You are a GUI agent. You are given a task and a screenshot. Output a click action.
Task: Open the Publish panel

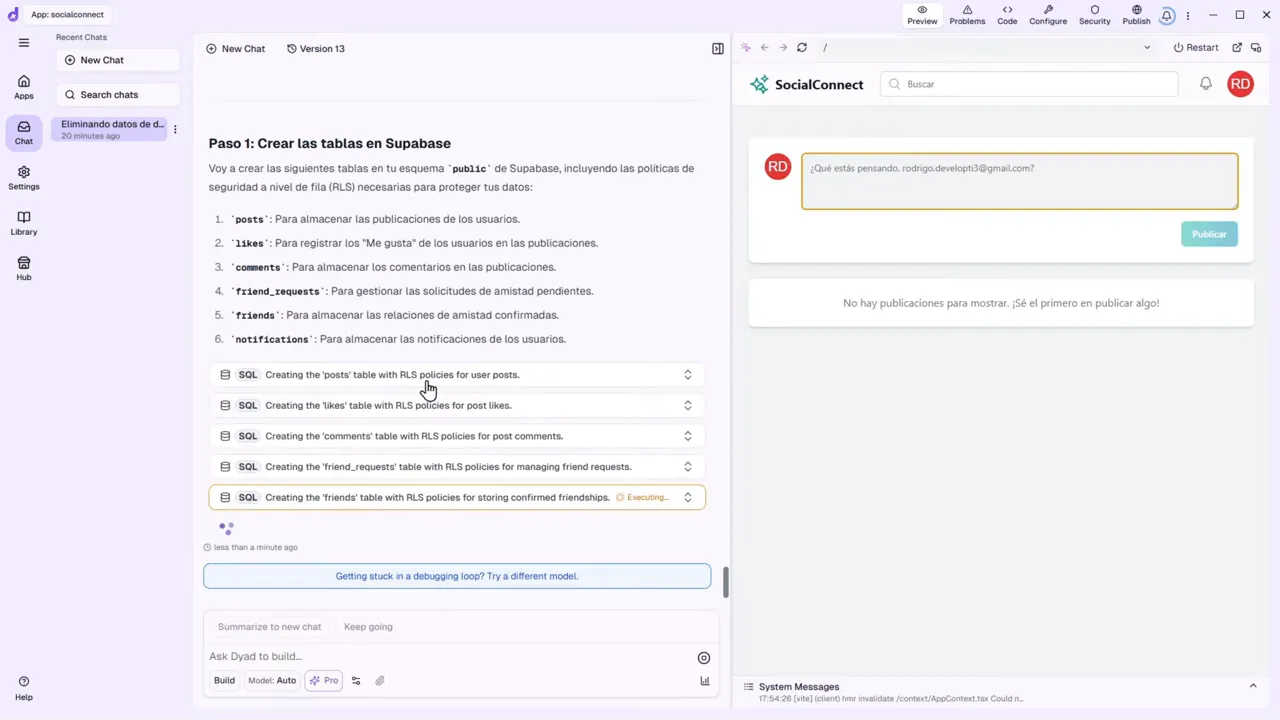pyautogui.click(x=1136, y=14)
